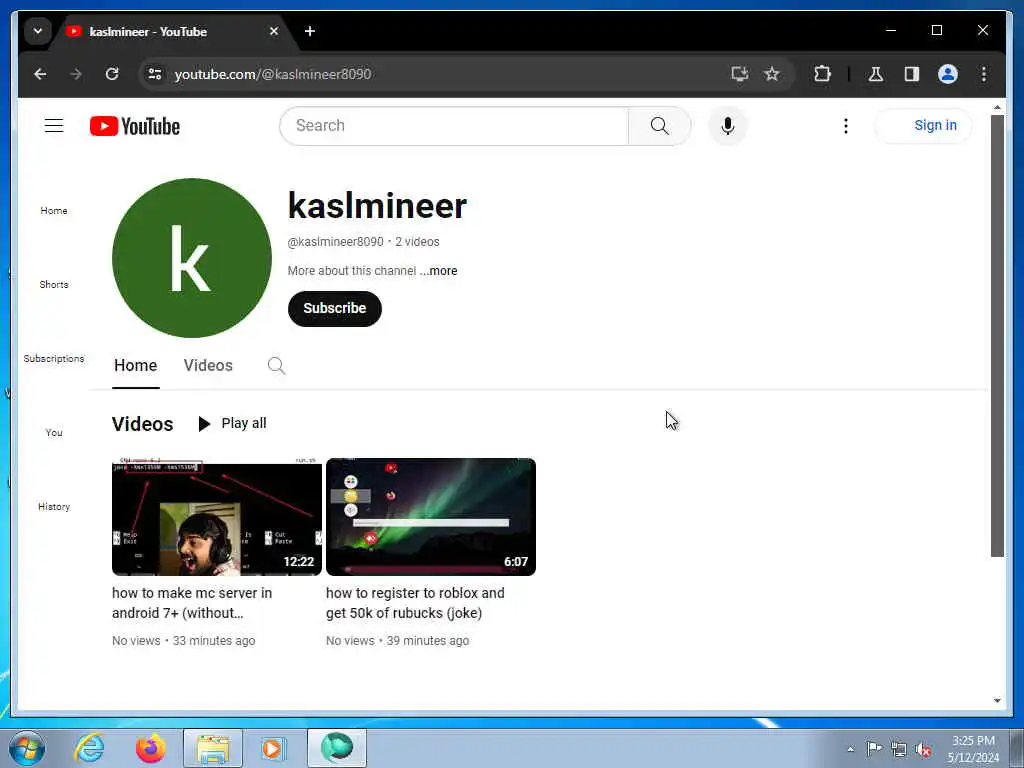The height and width of the screenshot is (768, 1024).
Task: Bookmark this page with the star icon
Action: pyautogui.click(x=772, y=74)
